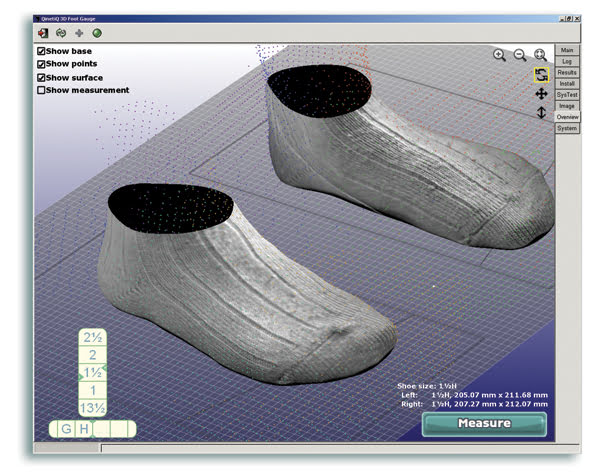The width and height of the screenshot is (600, 476).
Task: Restore the 3D Foot Gauge window
Action: [x=569, y=19]
